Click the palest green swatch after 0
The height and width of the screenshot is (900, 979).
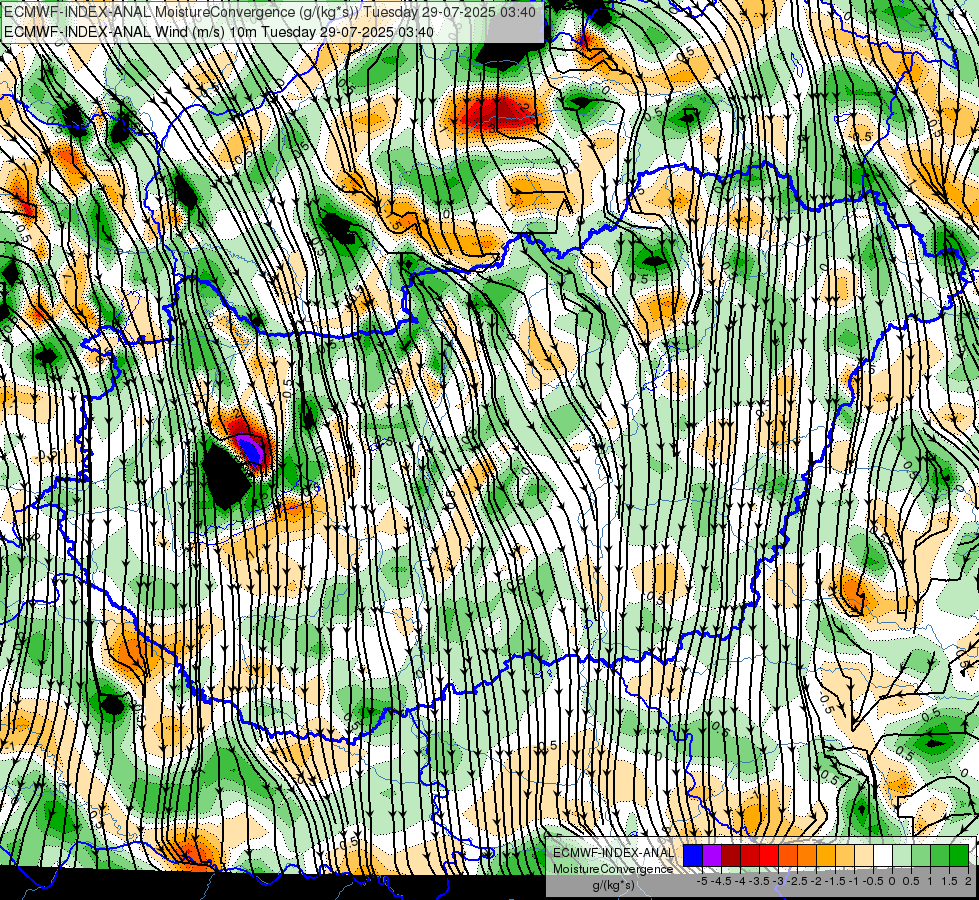click(902, 855)
